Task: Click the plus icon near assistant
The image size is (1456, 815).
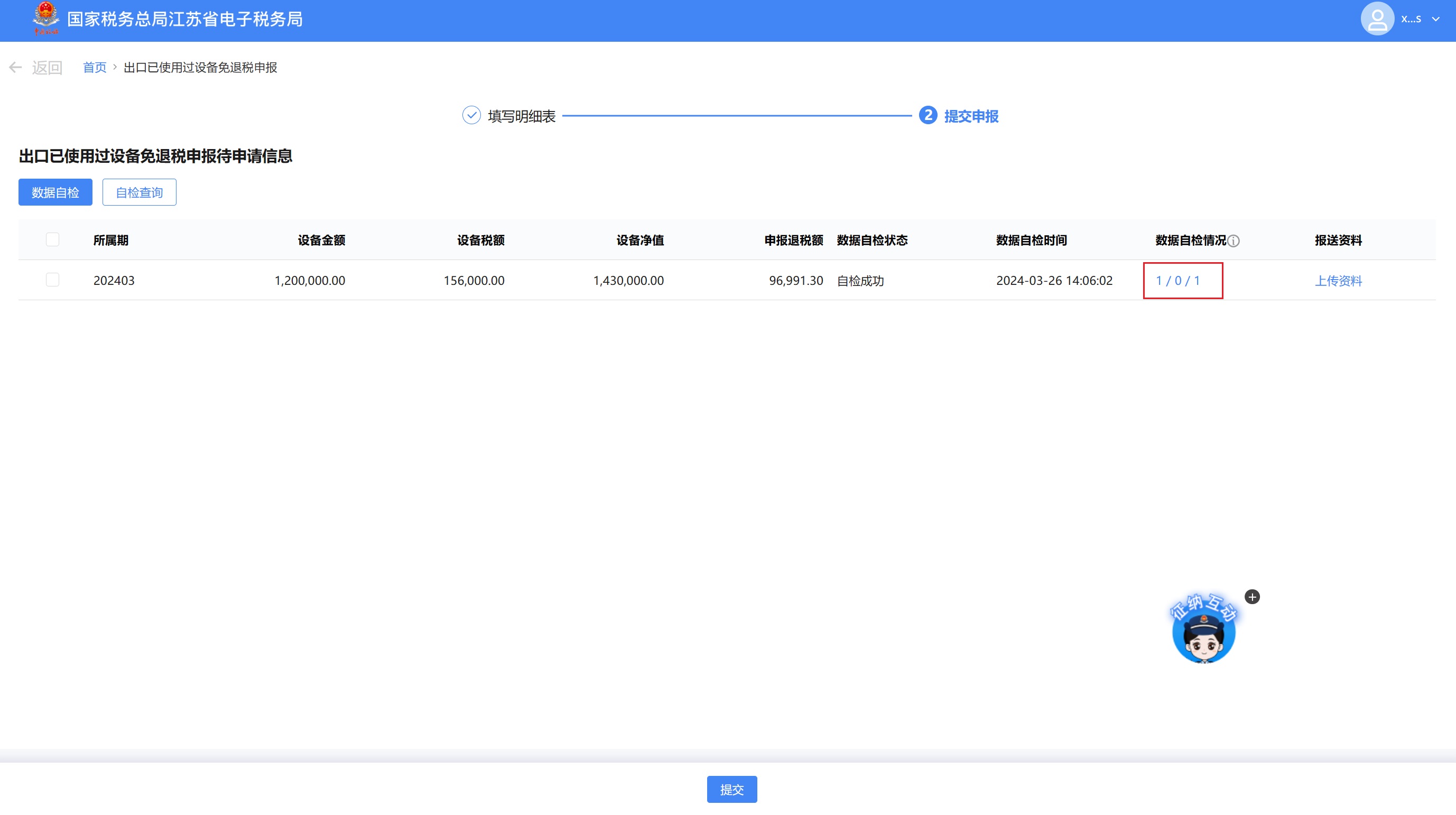Action: point(1252,597)
